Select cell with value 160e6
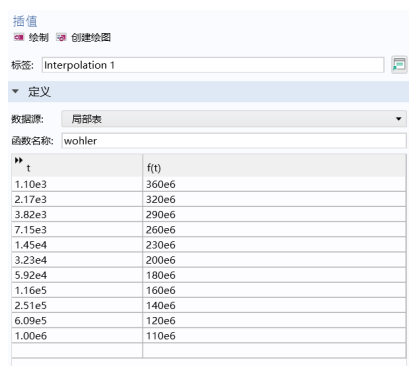This screenshot has width=417, height=366. point(274,290)
